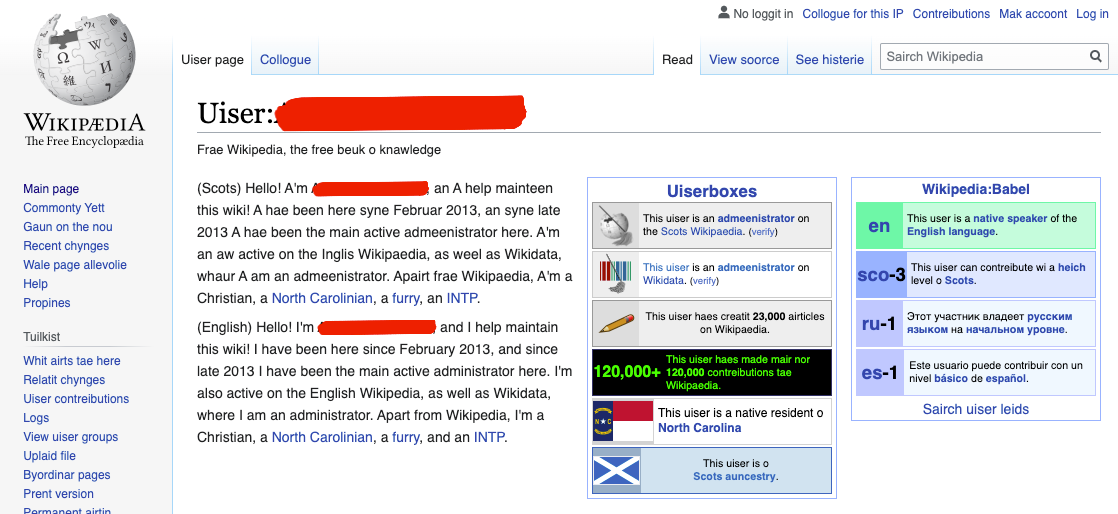Click the search magnifier icon
This screenshot has height=514, width=1118.
coord(1095,56)
